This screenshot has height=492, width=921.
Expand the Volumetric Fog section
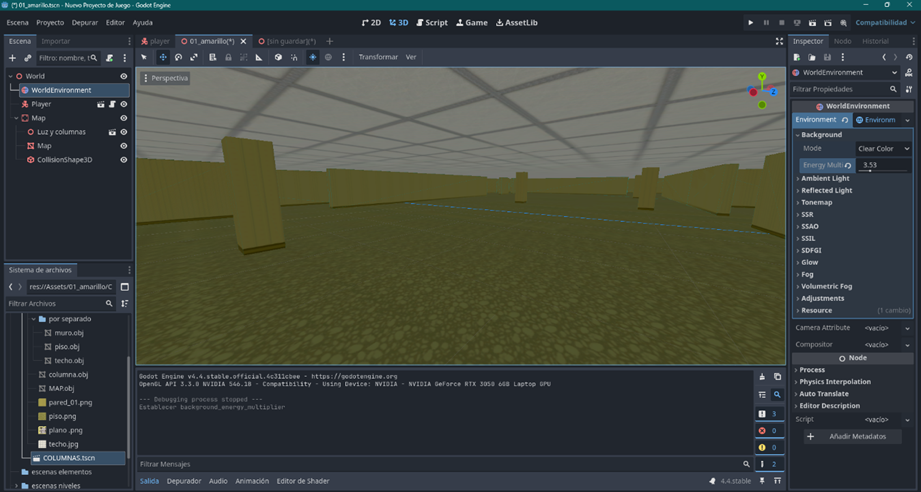tap(828, 286)
